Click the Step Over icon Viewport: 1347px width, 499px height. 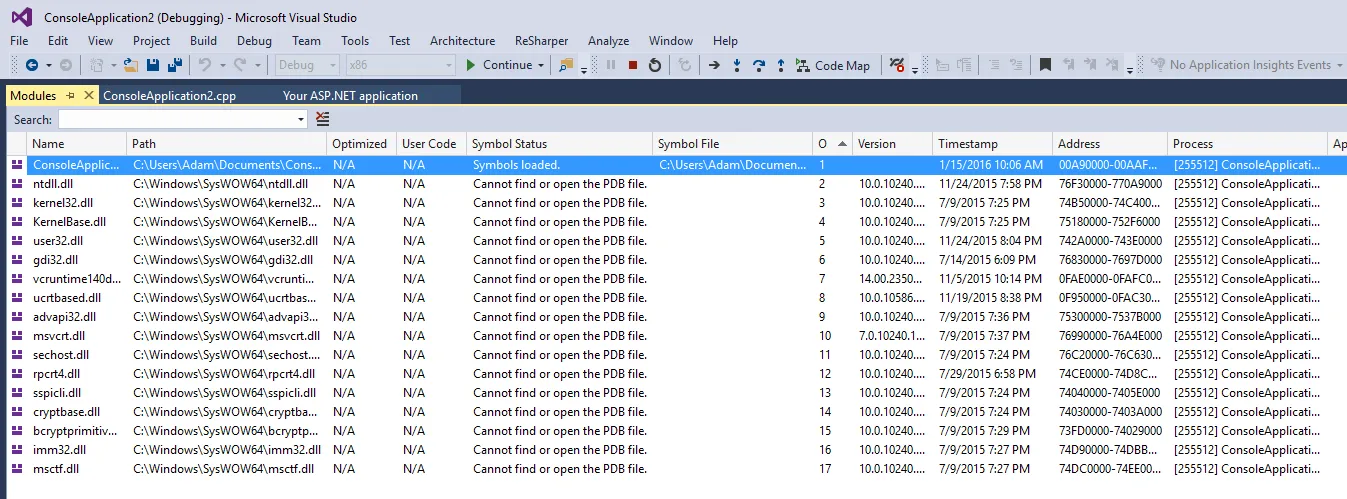point(759,65)
